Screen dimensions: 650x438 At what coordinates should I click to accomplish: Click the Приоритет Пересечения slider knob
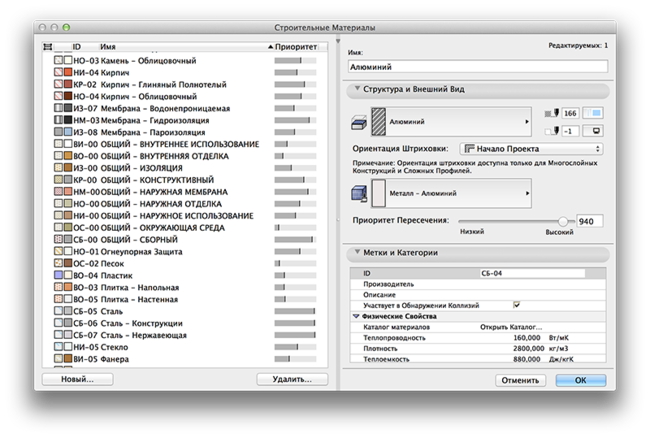[563, 221]
